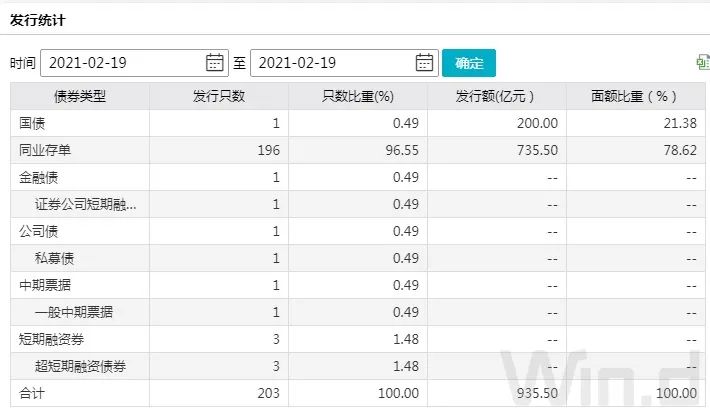Viewport: 710px width, 416px height.
Task: Select the 证券公司短期融... sub-row
Action: (x=85, y=204)
